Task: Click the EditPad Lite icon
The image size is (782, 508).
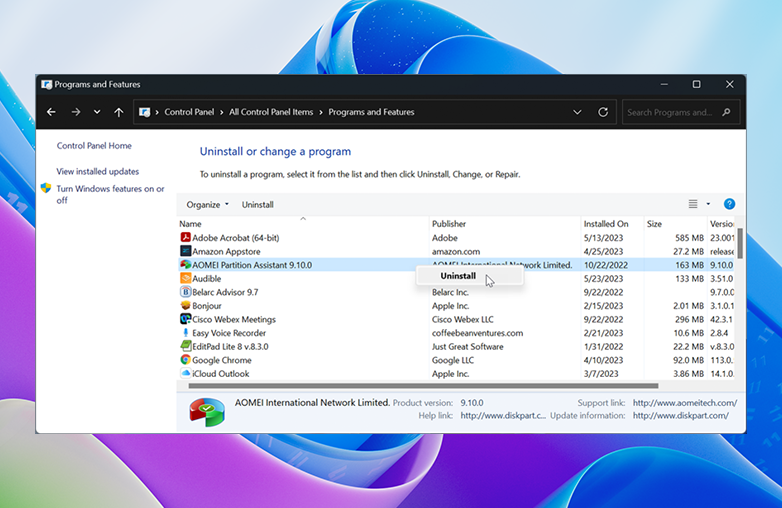Action: point(186,346)
